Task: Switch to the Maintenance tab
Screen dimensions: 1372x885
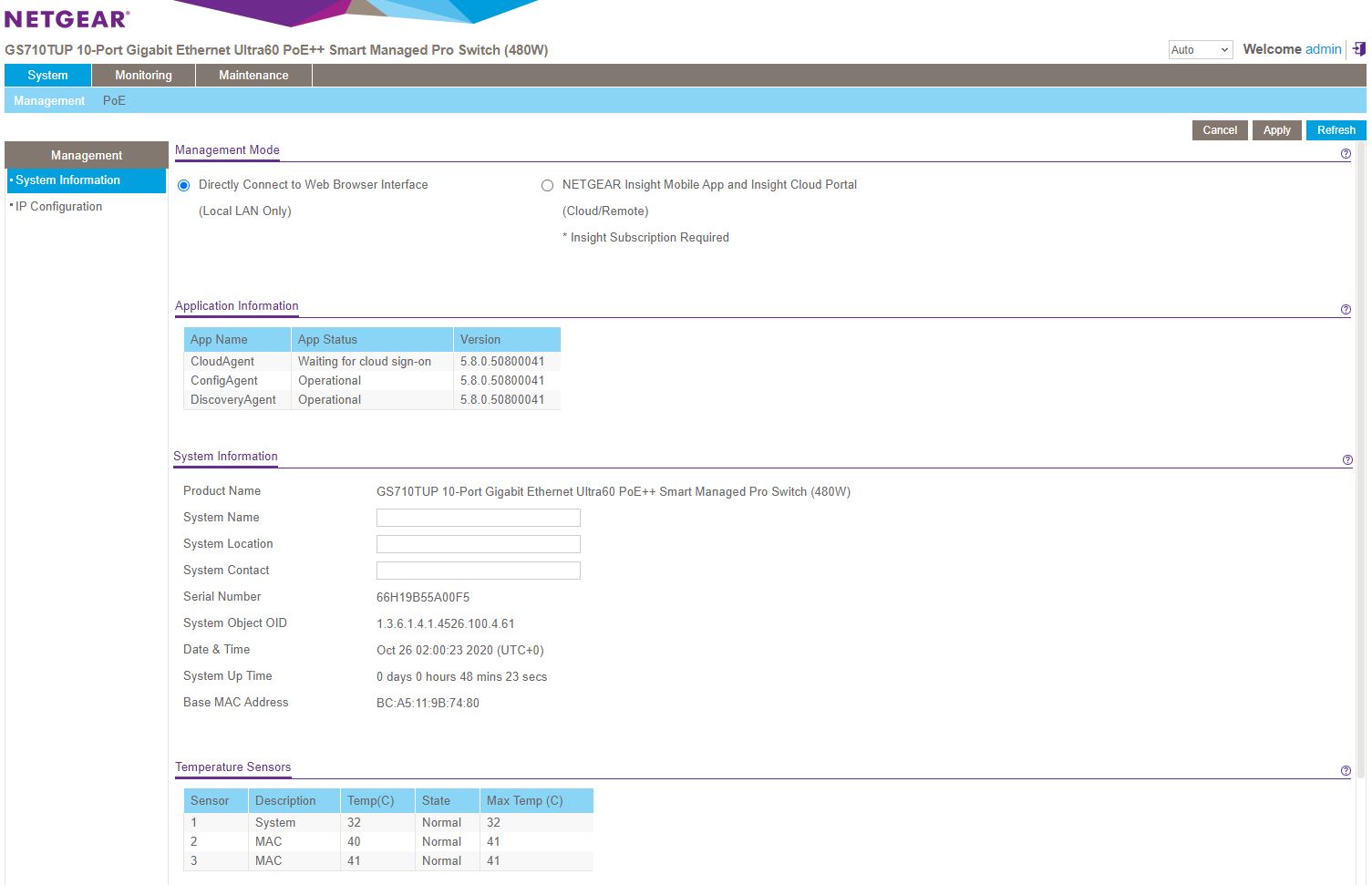Action: 253,76
